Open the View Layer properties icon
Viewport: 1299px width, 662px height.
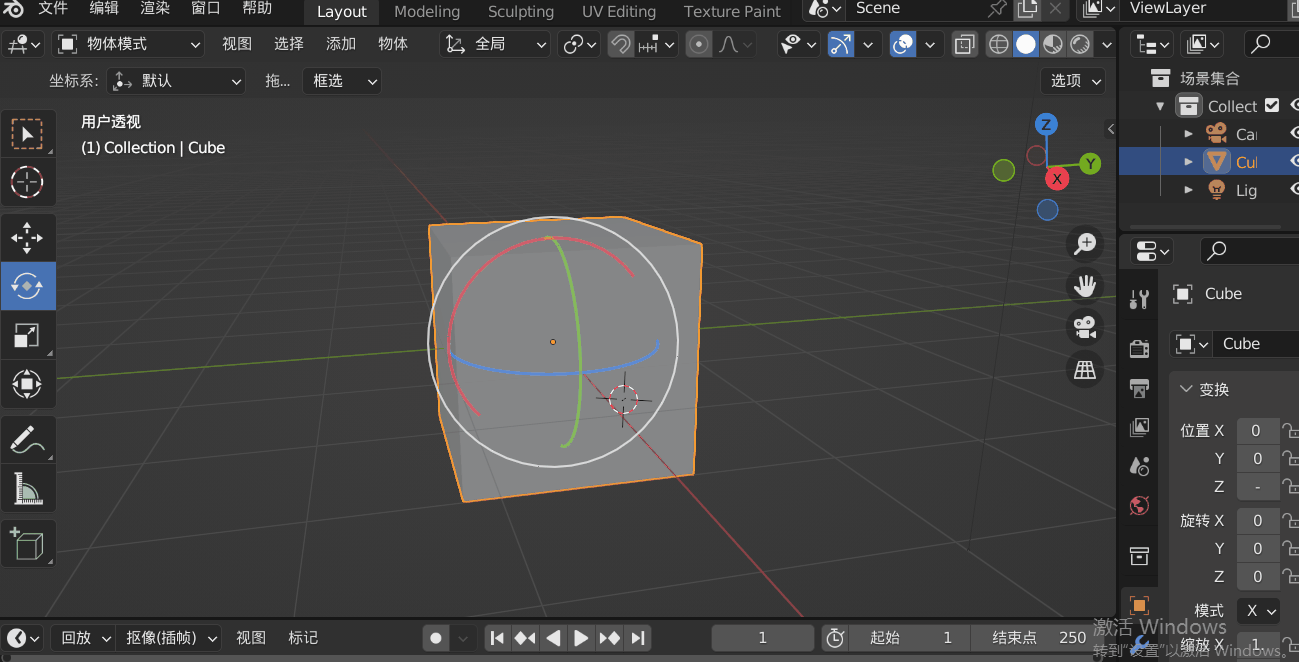click(1139, 428)
